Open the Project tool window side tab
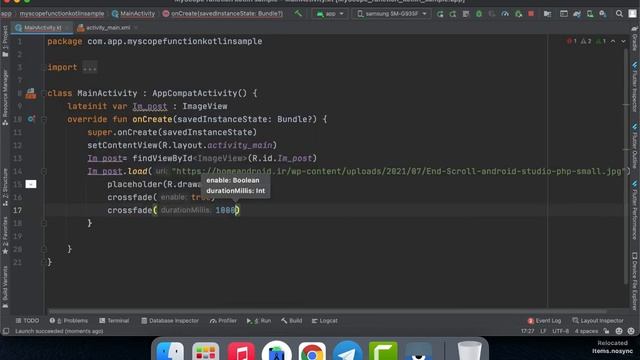This screenshot has height=360, width=640. (x=5, y=42)
